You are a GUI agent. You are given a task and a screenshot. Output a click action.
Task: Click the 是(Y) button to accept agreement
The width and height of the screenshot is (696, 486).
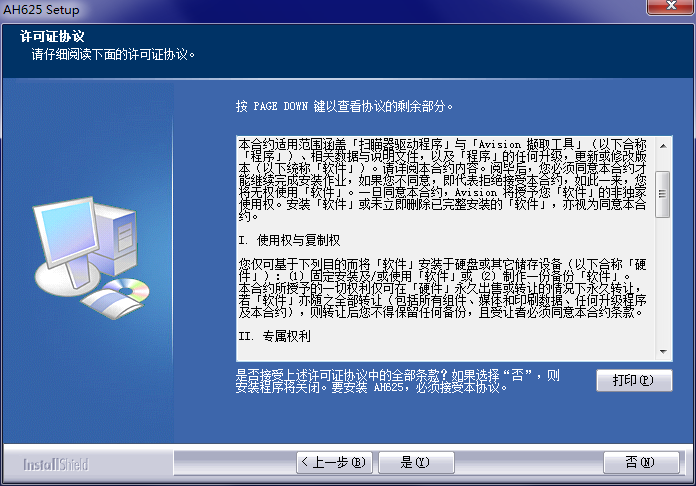(416, 462)
